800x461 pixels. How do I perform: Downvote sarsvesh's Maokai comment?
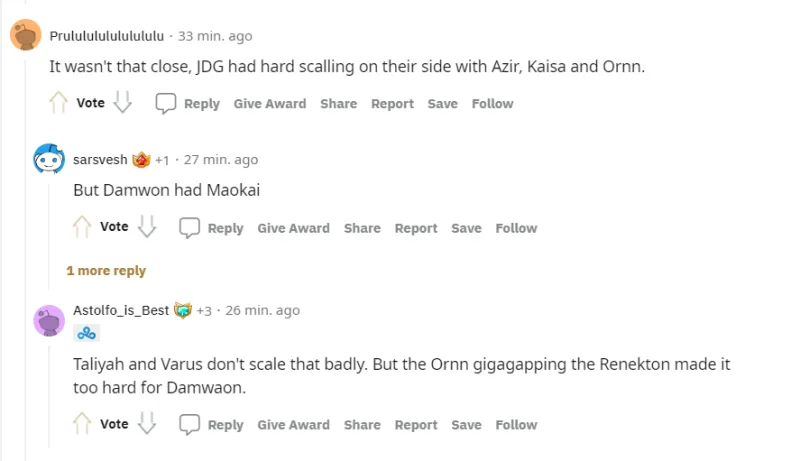coord(147,228)
